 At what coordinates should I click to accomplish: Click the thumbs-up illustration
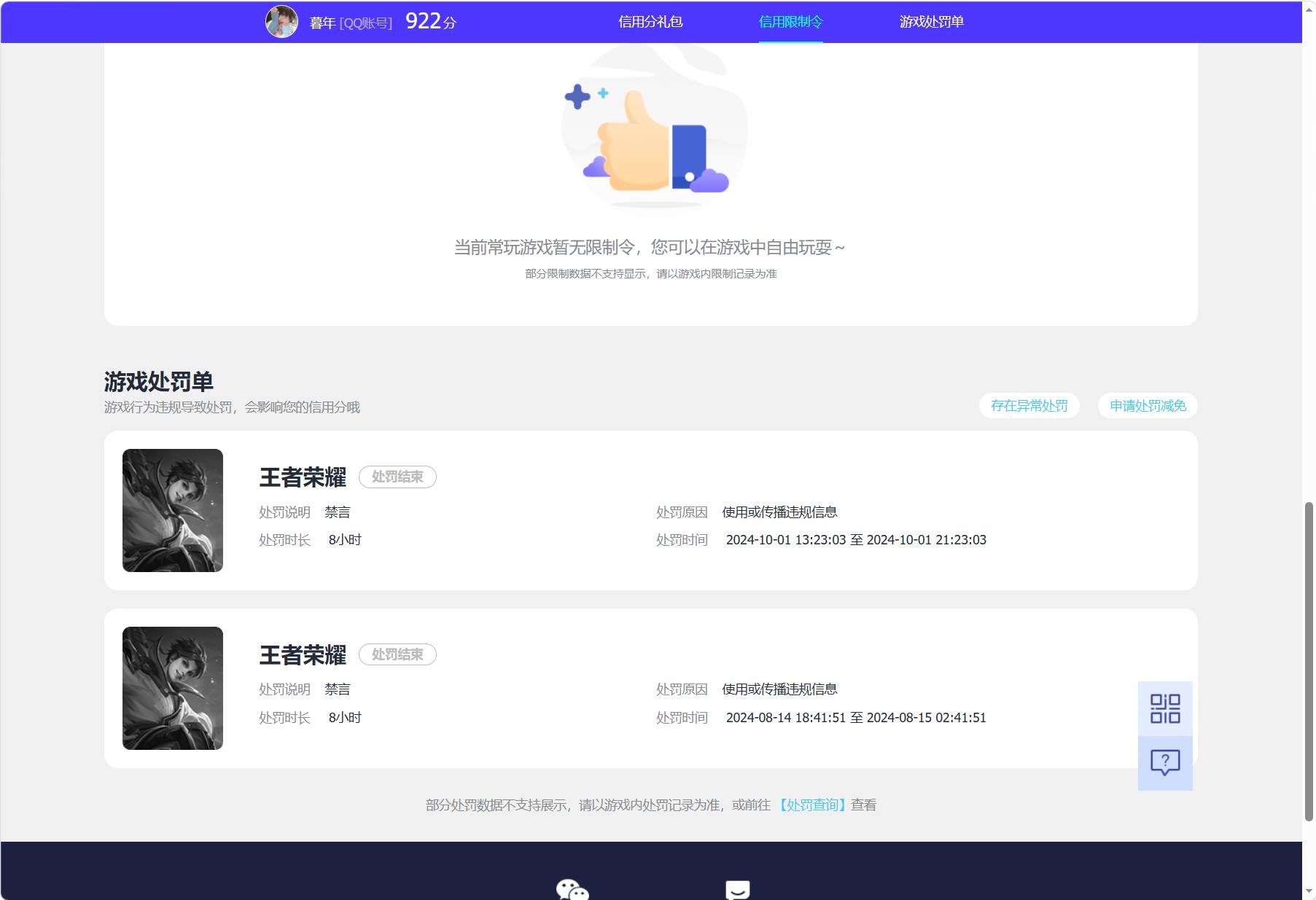tap(654, 131)
